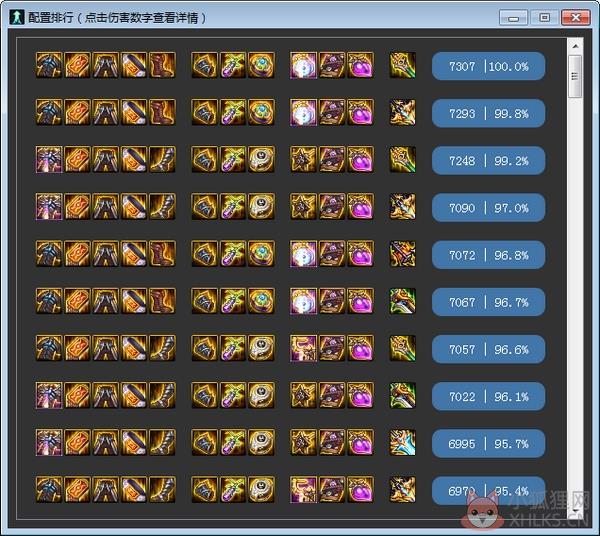
Task: Open details for the 7293 | 99.8% damage result
Action: click(x=488, y=113)
